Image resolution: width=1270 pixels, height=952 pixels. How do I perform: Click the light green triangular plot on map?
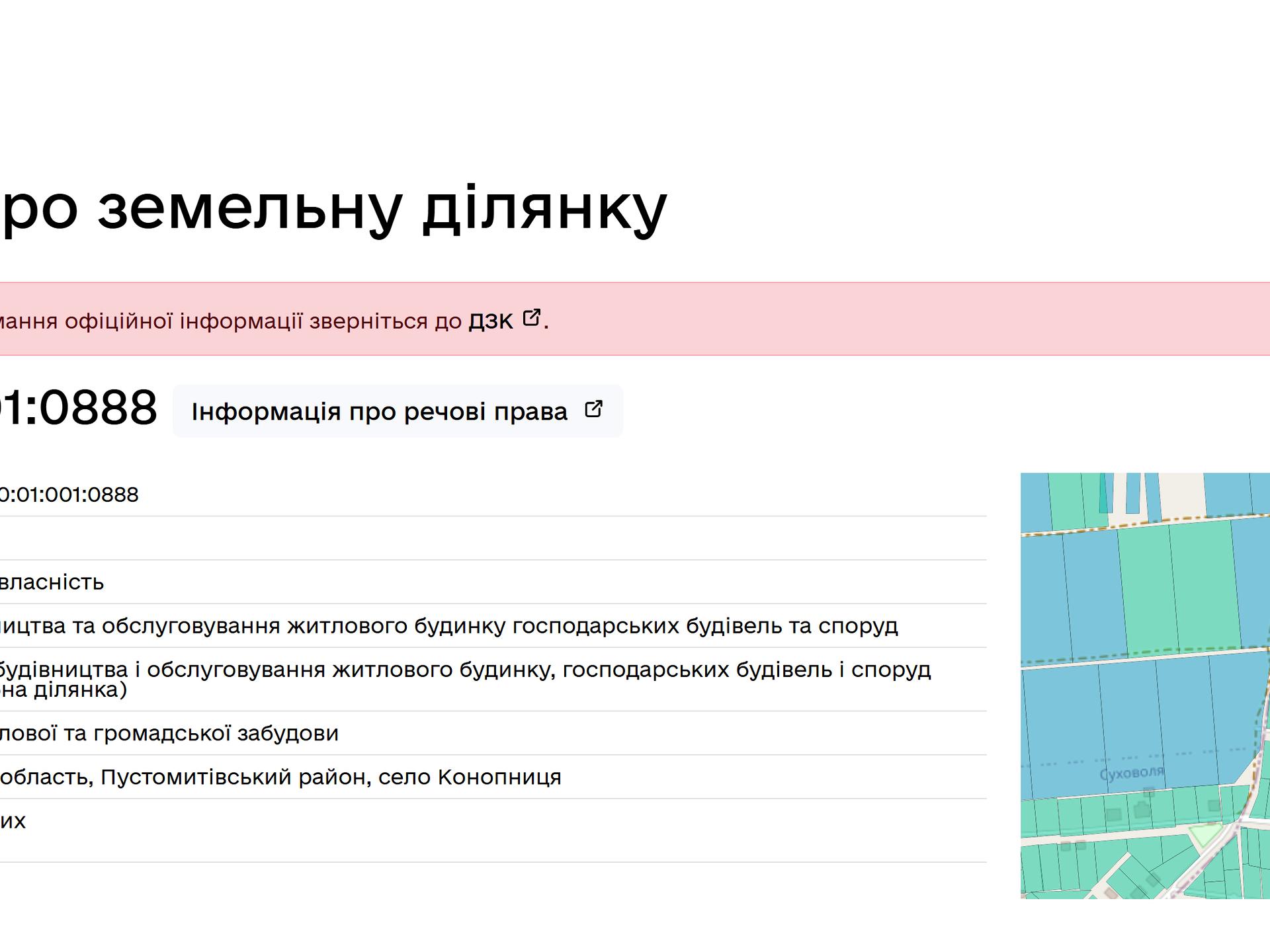tap(1206, 833)
